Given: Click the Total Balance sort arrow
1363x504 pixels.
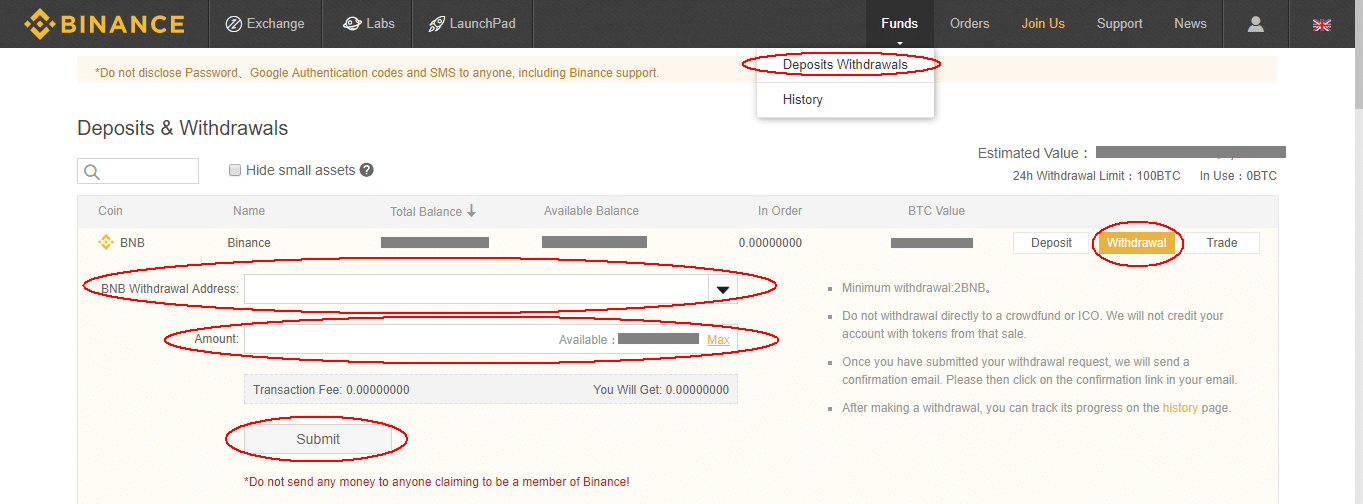Looking at the screenshot, I should tap(472, 211).
